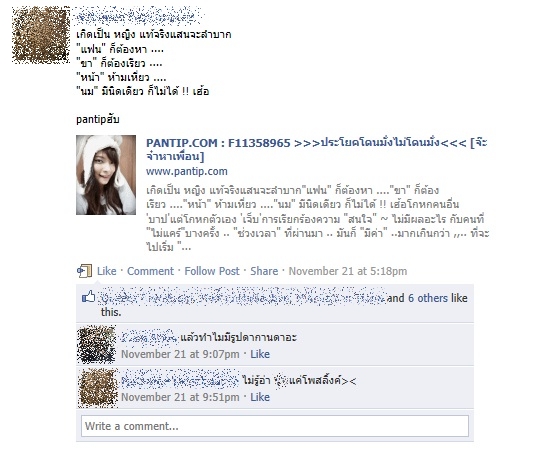Click the thumbs-up icon in the likes row
This screenshot has height=452, width=555.
(88, 297)
